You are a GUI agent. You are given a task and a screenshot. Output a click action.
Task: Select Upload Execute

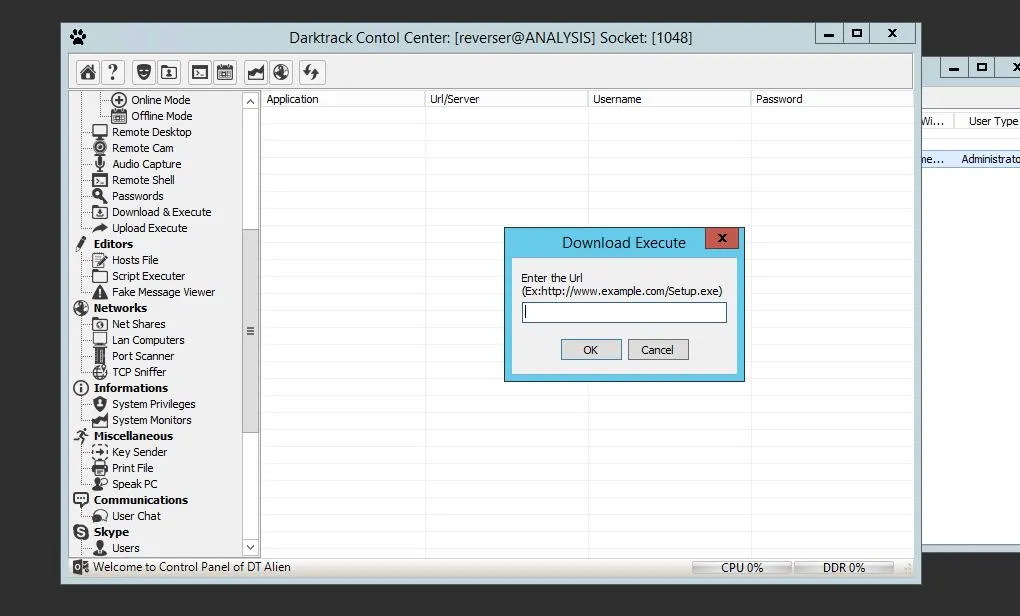click(x=150, y=228)
